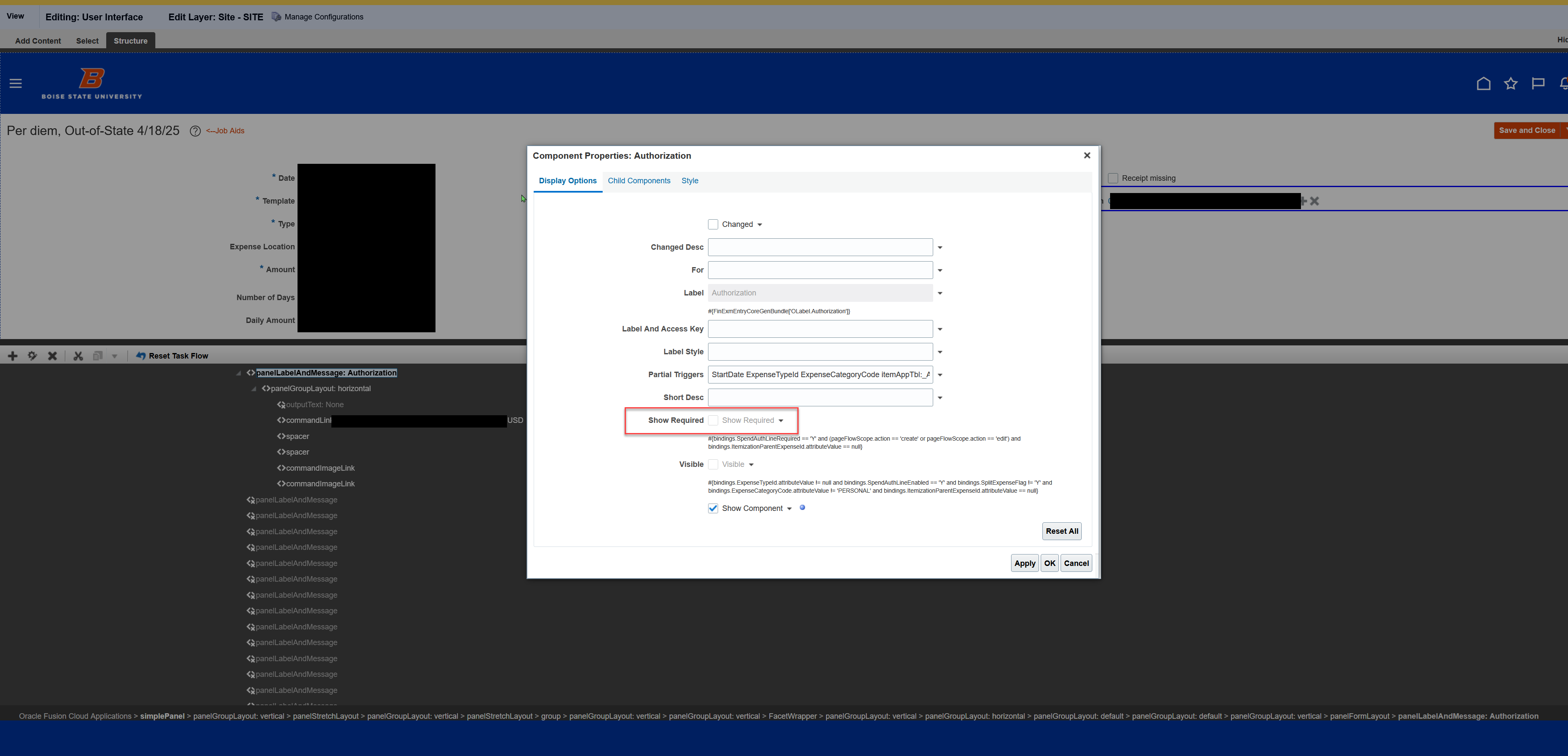
Task: Open dropdown arrow next to Changed
Action: click(x=760, y=225)
